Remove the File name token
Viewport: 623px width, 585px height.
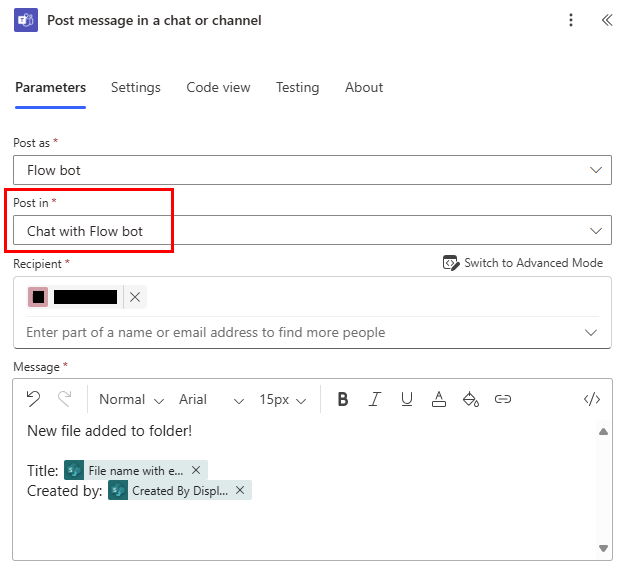pos(196,470)
